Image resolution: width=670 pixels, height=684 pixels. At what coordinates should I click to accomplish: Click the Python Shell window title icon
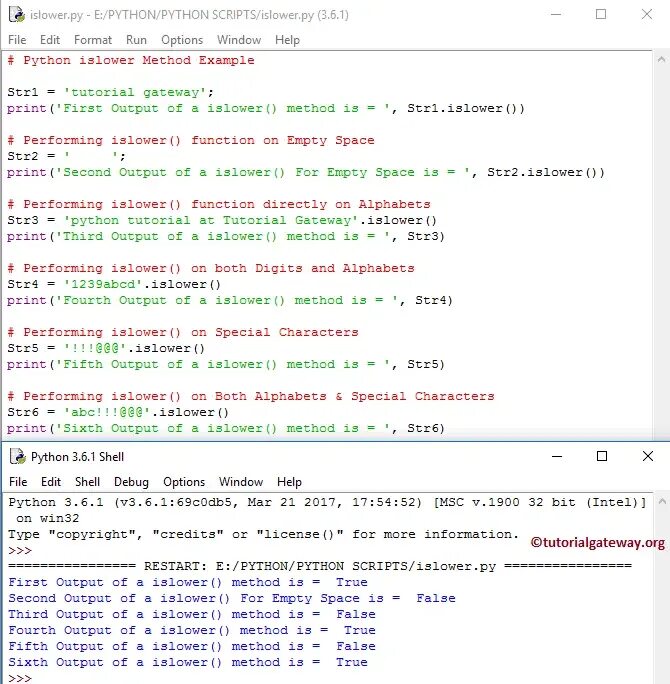click(18, 456)
